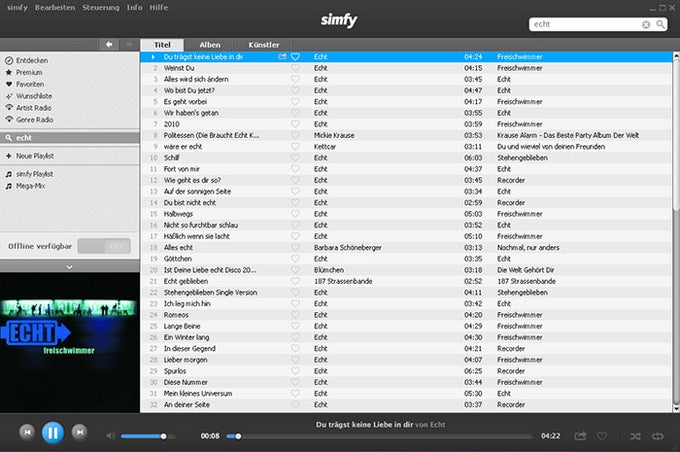Screen dimensions: 680x452
Task: Play the highlighted row's play arrow
Action: coord(153,57)
